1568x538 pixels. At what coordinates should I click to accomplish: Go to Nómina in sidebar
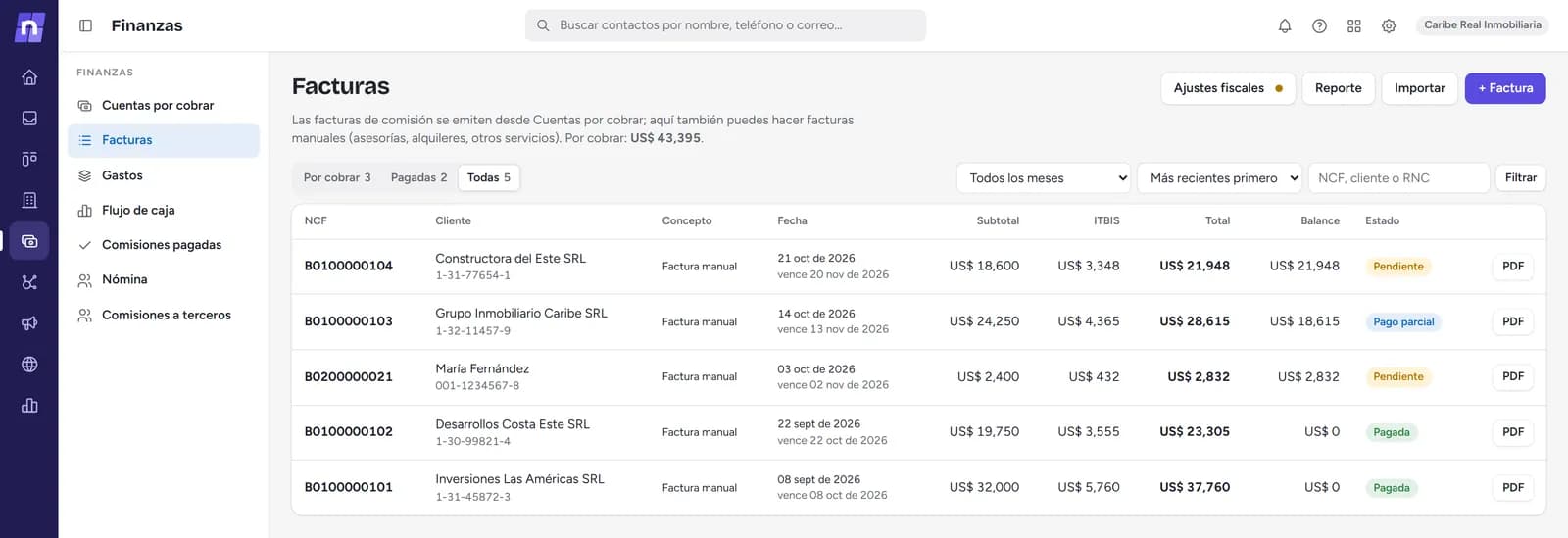164,280
